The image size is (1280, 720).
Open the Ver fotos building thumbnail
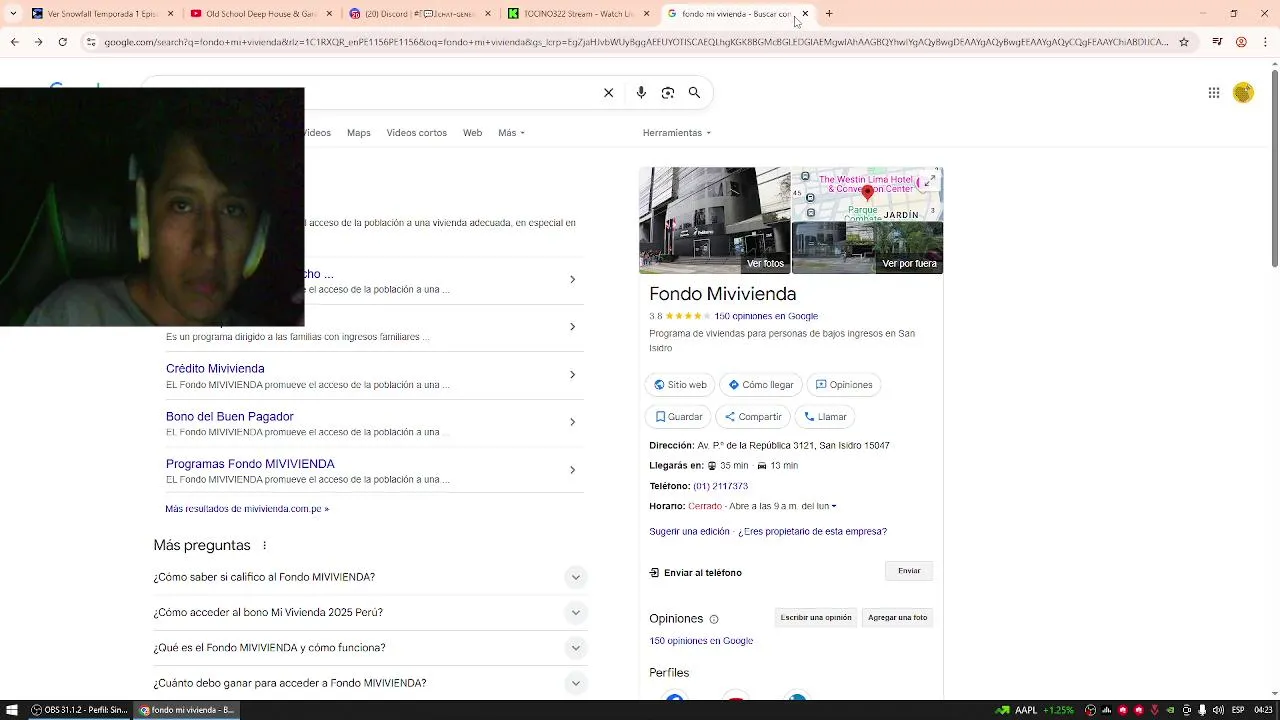[715, 220]
